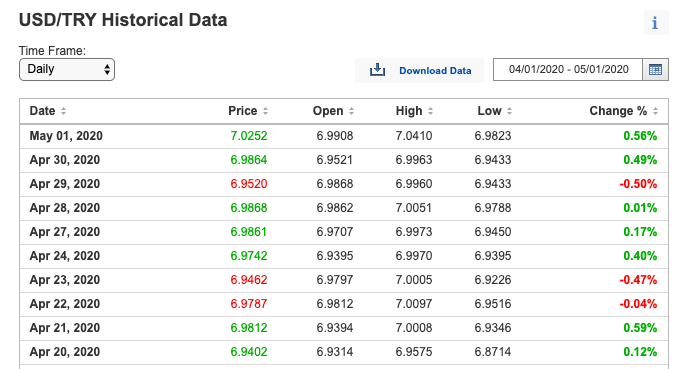This screenshot has height=369, width=685.
Task: Click the low value 6.8714
Action: 493,352
